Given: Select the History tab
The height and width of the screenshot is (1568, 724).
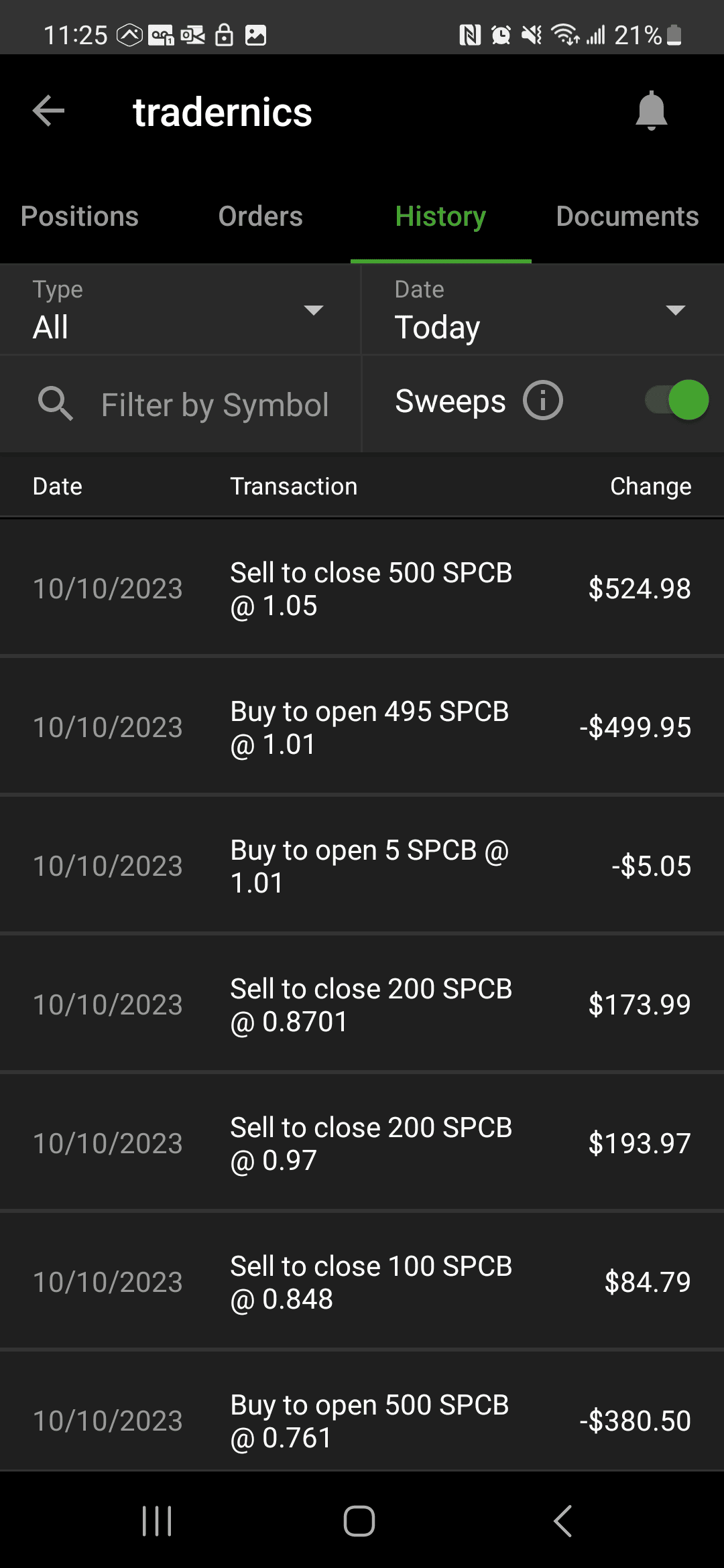Looking at the screenshot, I should coord(440,216).
